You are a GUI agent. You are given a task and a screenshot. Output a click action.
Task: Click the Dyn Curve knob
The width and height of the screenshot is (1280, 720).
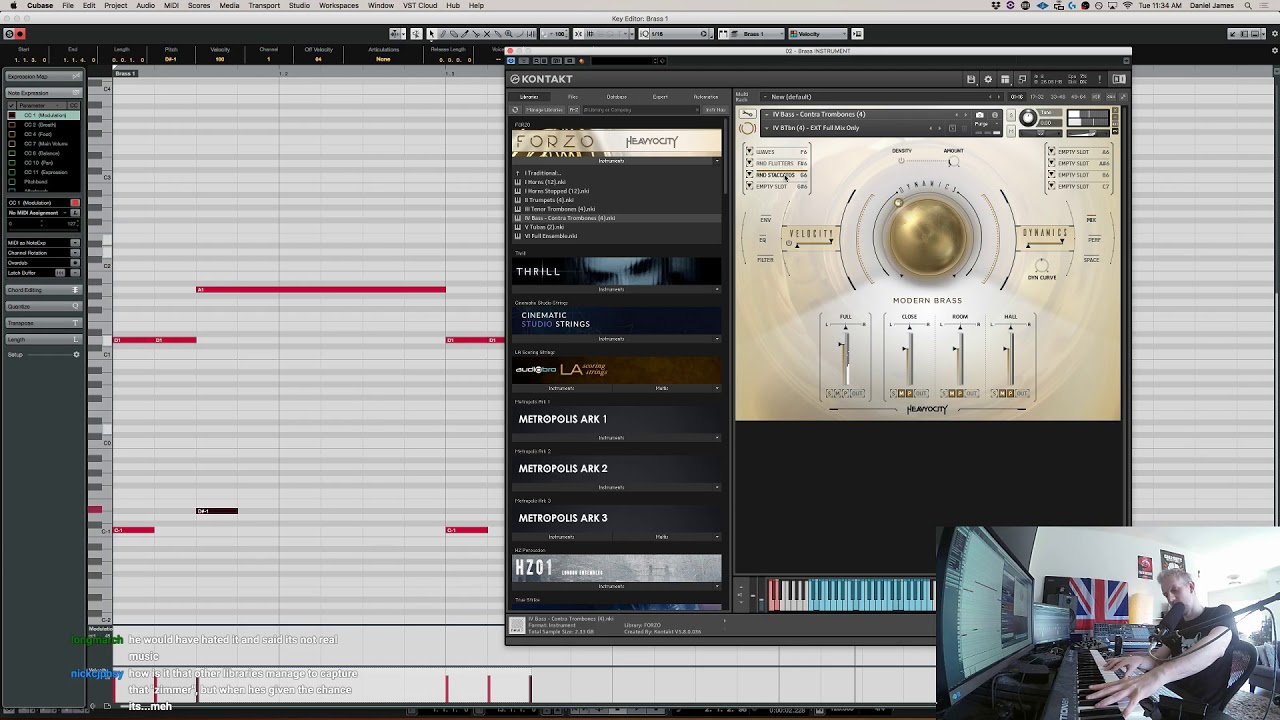tap(1041, 266)
